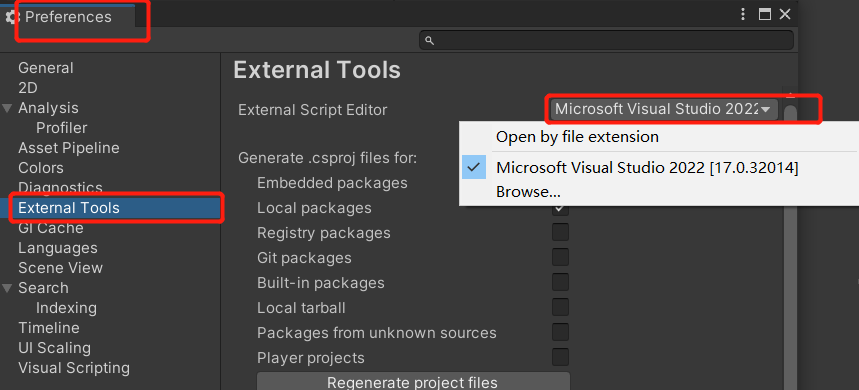Enable the Built-in packages checkbox

coord(560,283)
